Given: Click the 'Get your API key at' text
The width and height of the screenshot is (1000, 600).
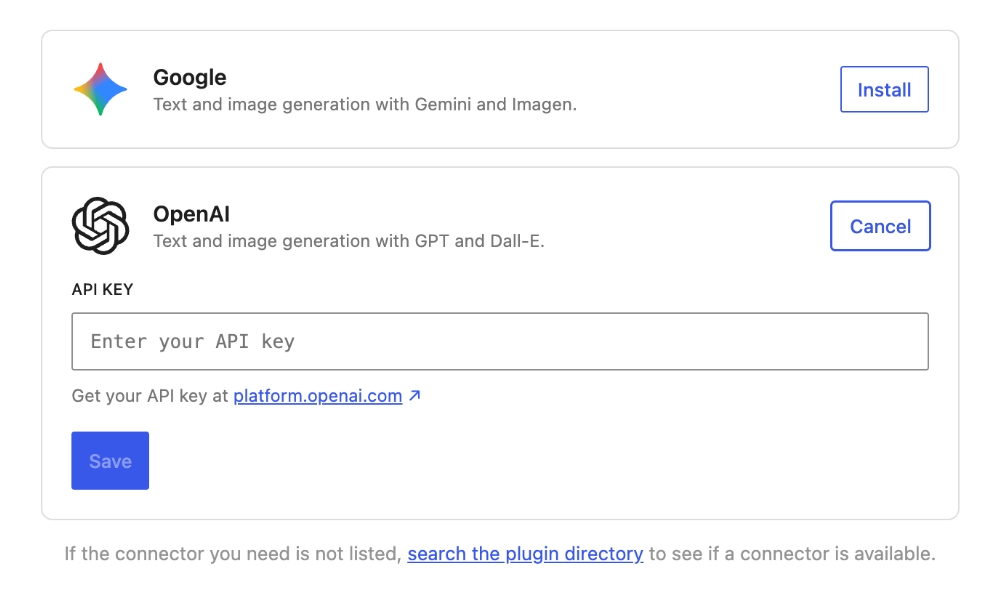Looking at the screenshot, I should (150, 396).
